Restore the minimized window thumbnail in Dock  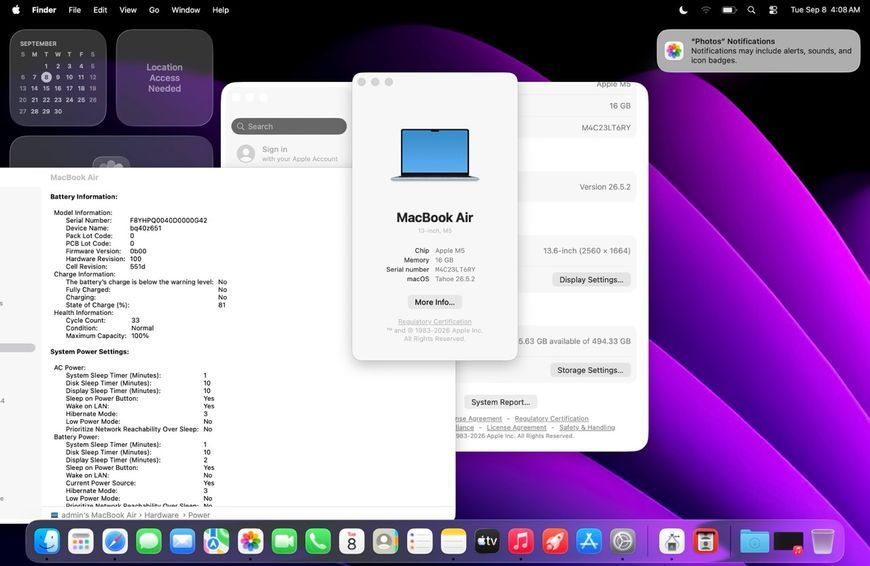point(788,543)
